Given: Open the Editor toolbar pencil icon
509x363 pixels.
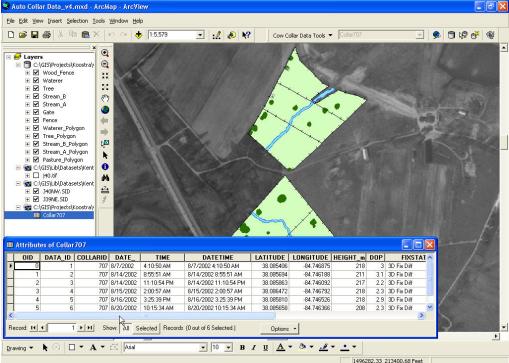Looking at the screenshot, I should [x=217, y=35].
